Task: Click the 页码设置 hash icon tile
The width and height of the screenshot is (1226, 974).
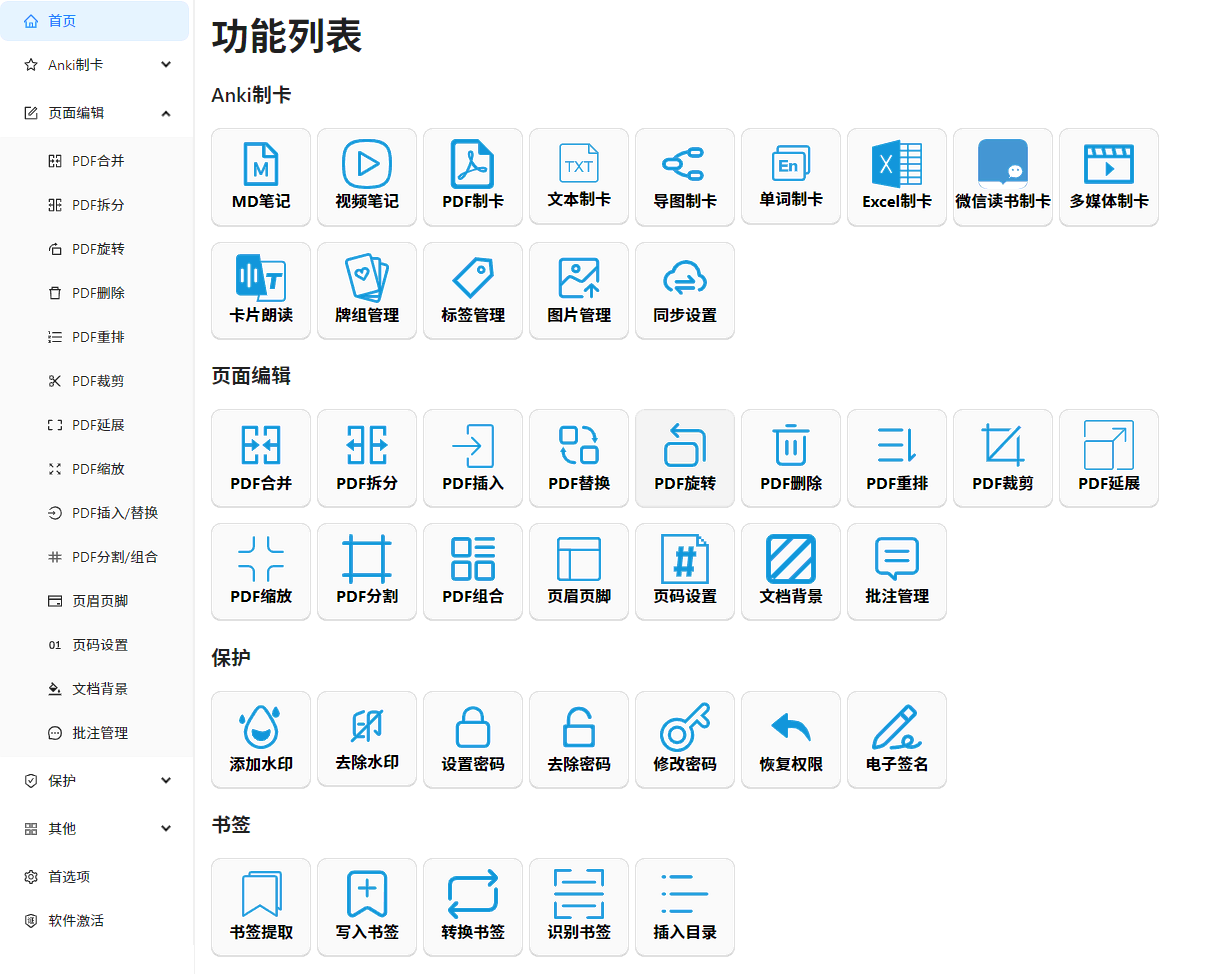Action: tap(685, 572)
